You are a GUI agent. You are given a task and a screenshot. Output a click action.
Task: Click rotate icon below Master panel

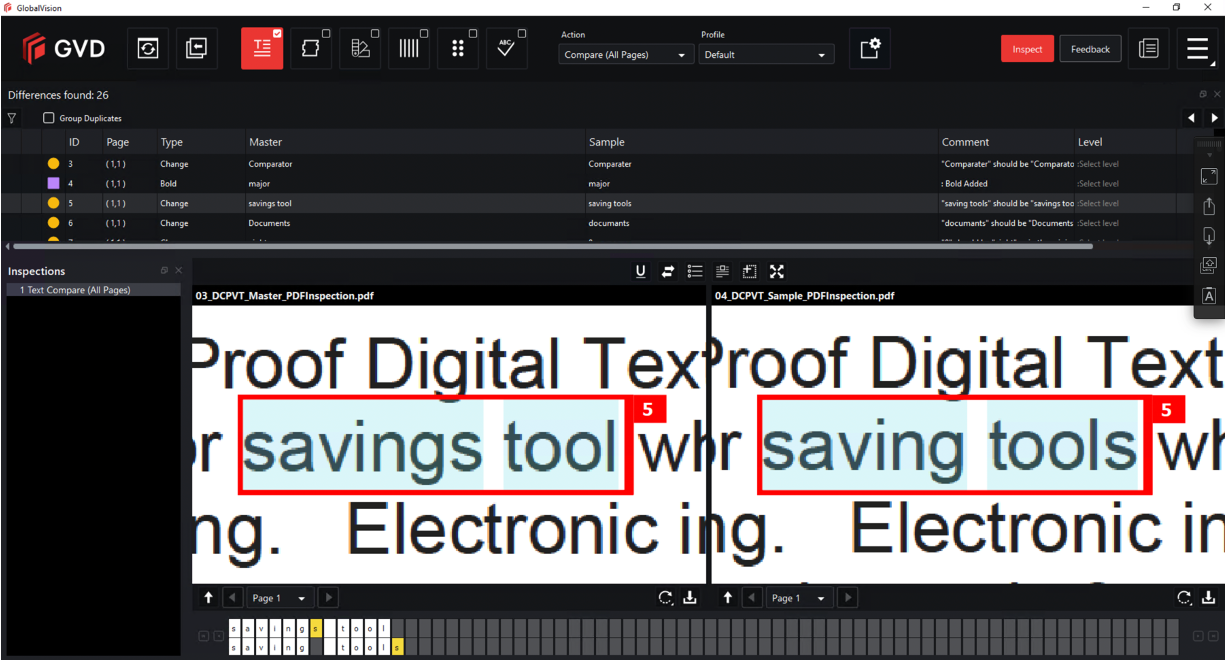tap(665, 598)
